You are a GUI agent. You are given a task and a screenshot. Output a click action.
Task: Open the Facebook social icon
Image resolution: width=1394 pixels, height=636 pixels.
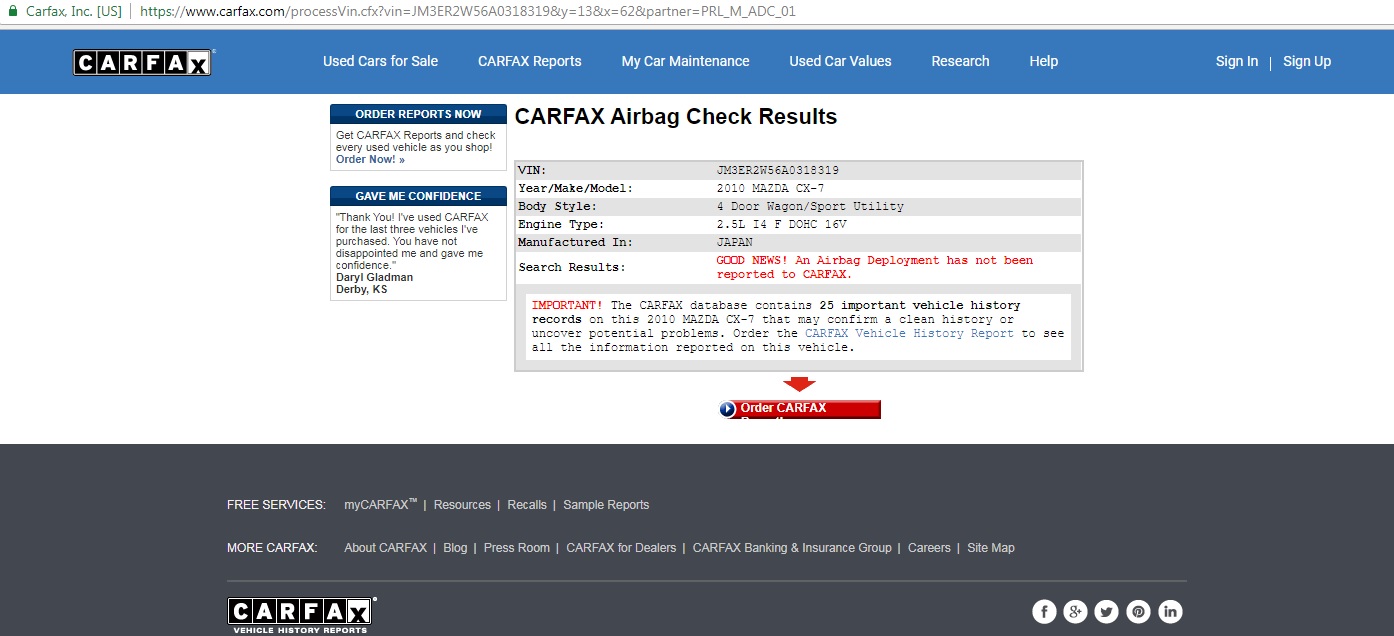1044,611
